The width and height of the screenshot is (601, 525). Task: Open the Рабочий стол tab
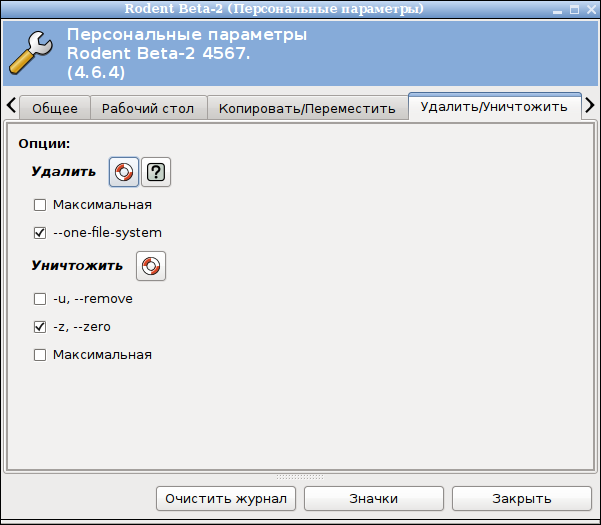pyautogui.click(x=148, y=108)
